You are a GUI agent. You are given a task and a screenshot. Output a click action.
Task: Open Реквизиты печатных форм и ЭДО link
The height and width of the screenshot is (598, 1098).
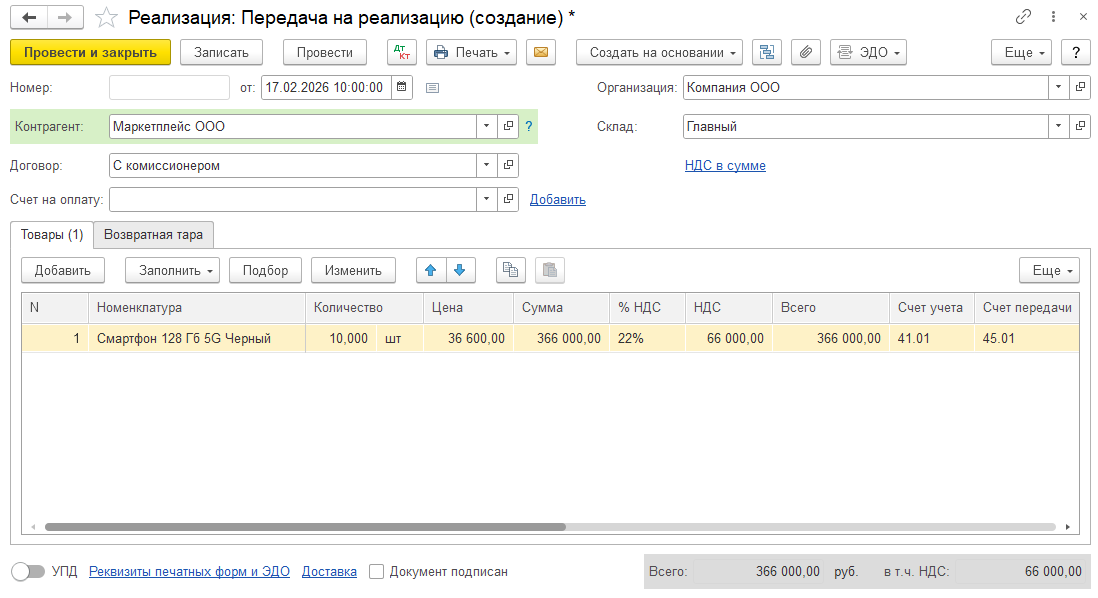click(189, 571)
